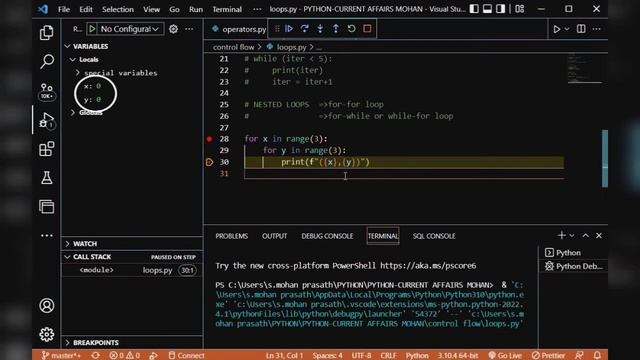Screen dimensions: 640x360
Task: Toggle primary side bar layout icon
Action: coord(474,9)
